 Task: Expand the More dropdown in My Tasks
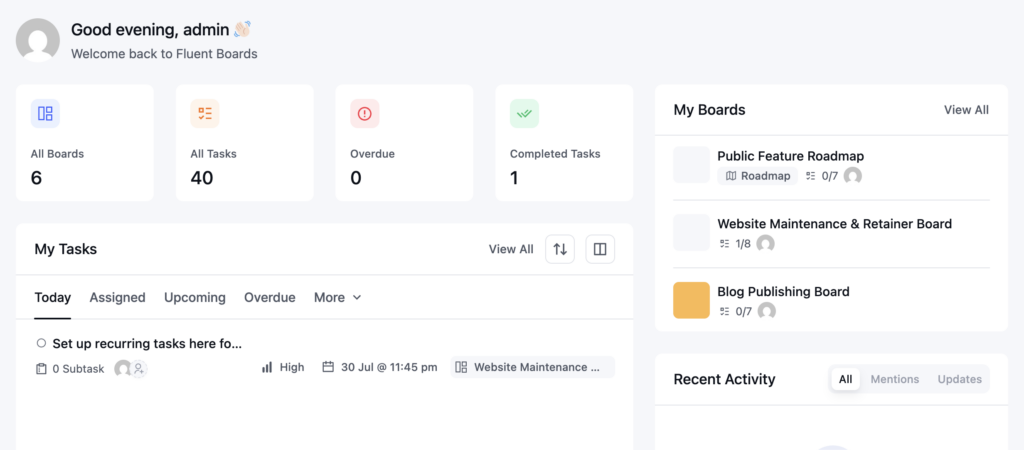coord(338,298)
